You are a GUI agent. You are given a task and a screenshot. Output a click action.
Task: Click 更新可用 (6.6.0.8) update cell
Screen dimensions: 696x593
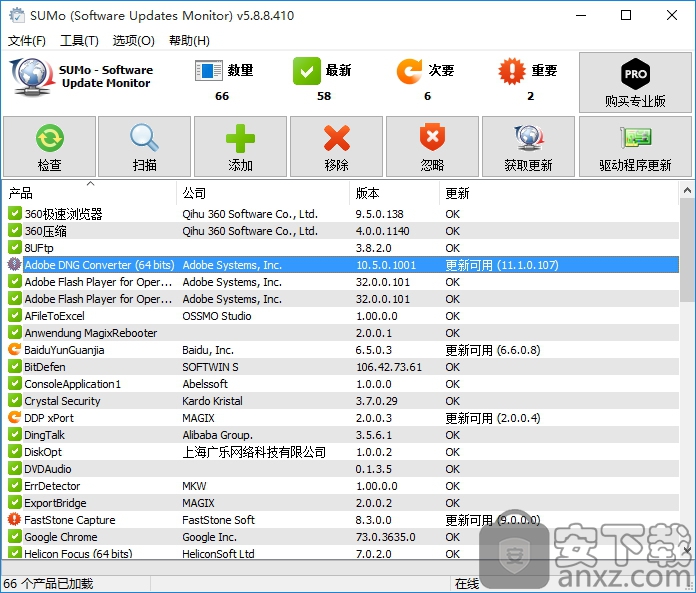[493, 350]
